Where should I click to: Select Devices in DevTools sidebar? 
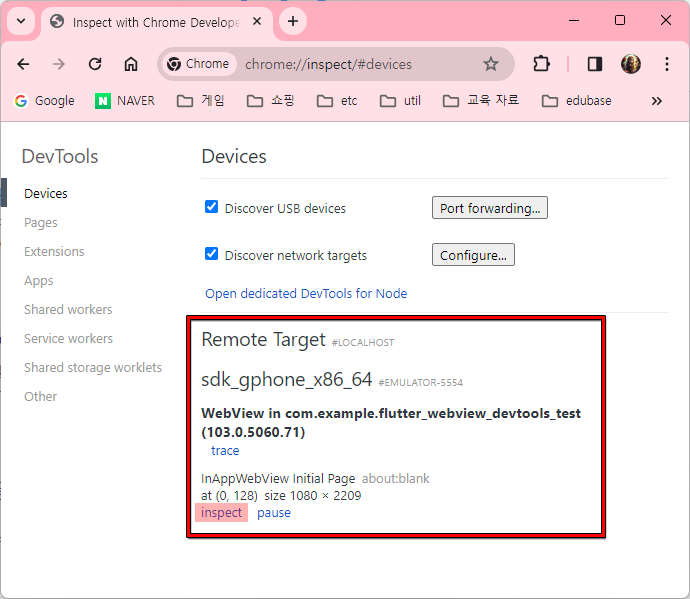coord(46,194)
